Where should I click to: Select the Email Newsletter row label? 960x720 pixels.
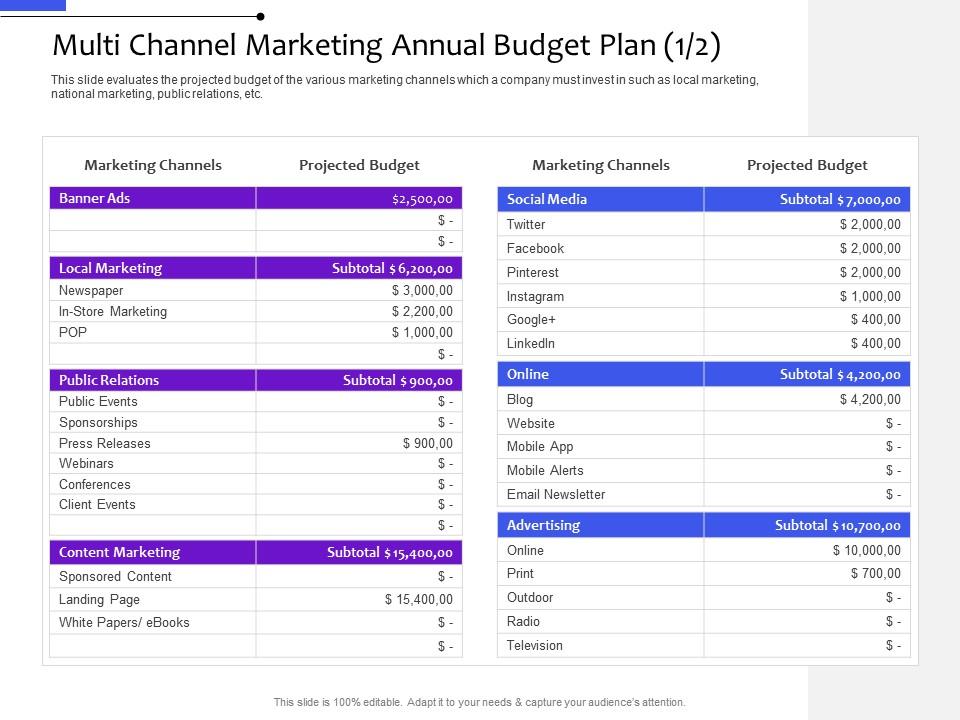(556, 494)
